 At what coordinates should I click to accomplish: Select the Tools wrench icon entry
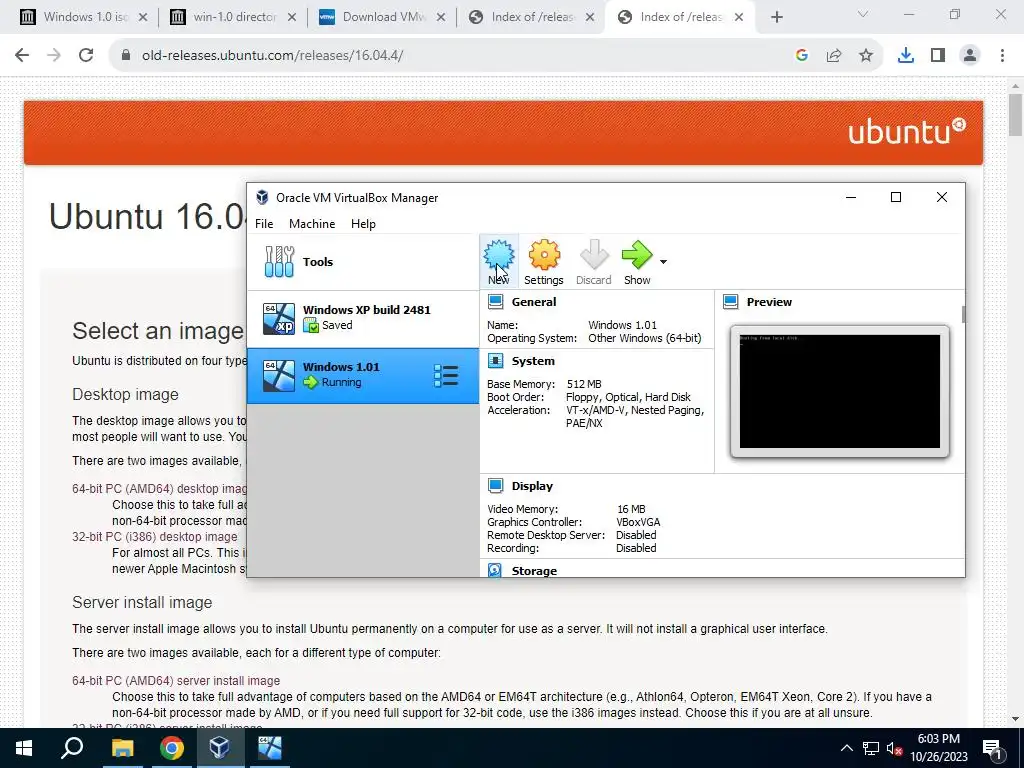pos(280,262)
